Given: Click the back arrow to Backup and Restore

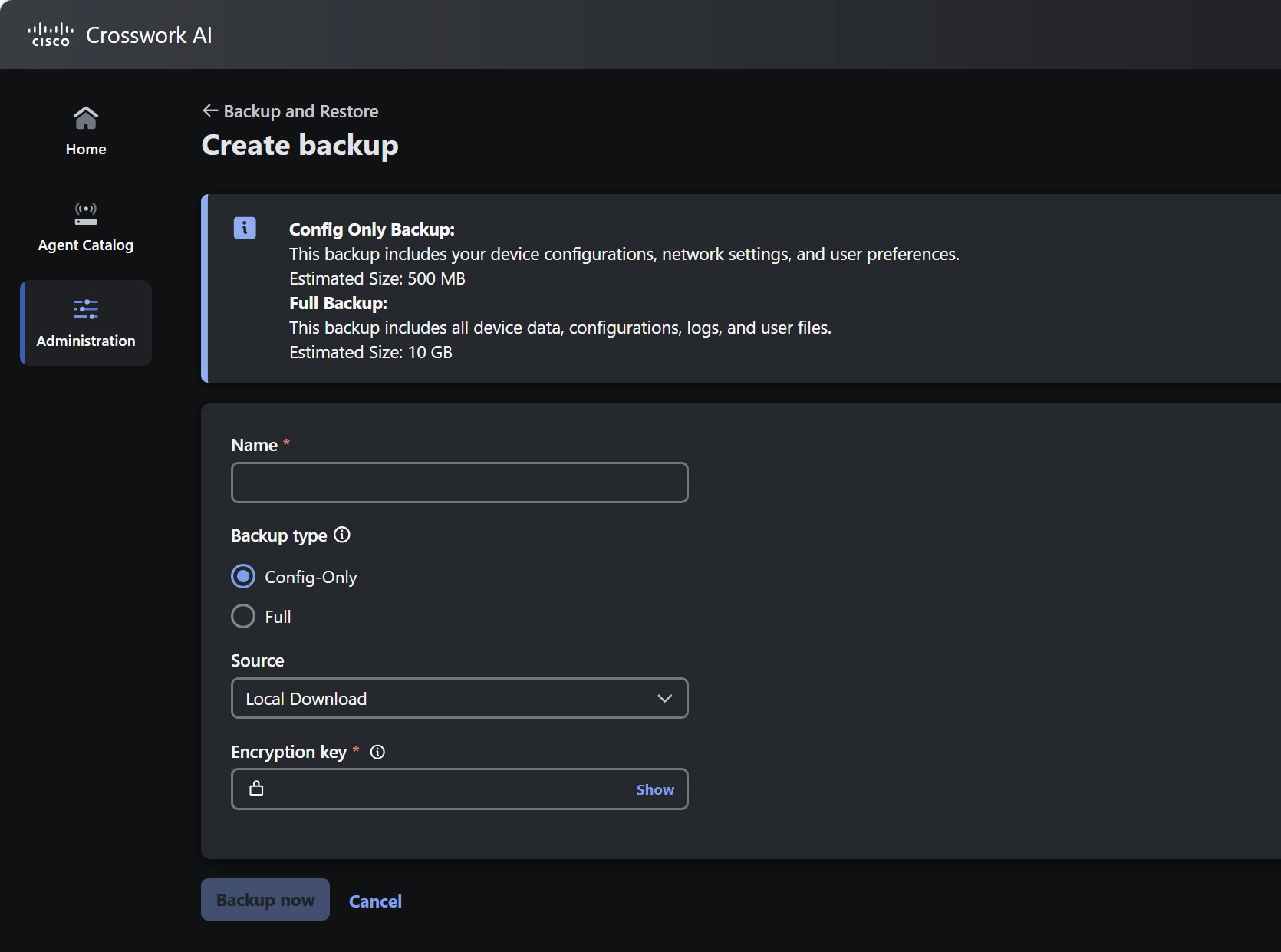Looking at the screenshot, I should click(210, 110).
